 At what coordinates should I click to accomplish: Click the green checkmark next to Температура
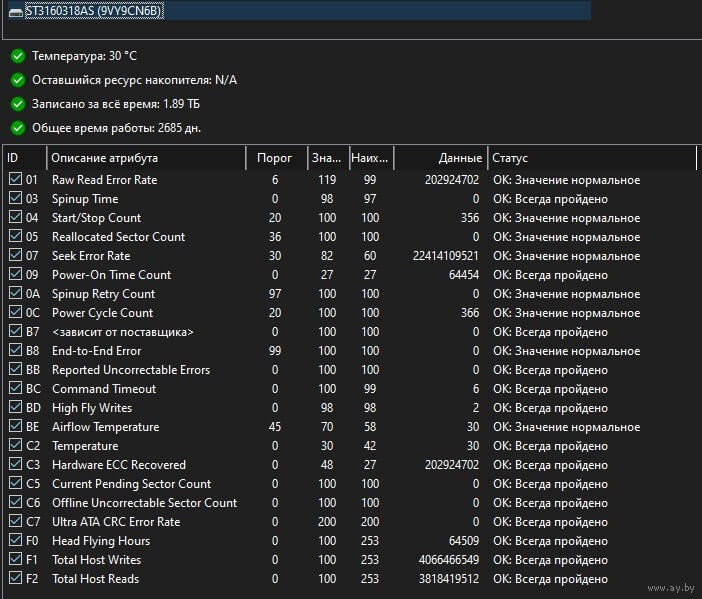tap(18, 56)
